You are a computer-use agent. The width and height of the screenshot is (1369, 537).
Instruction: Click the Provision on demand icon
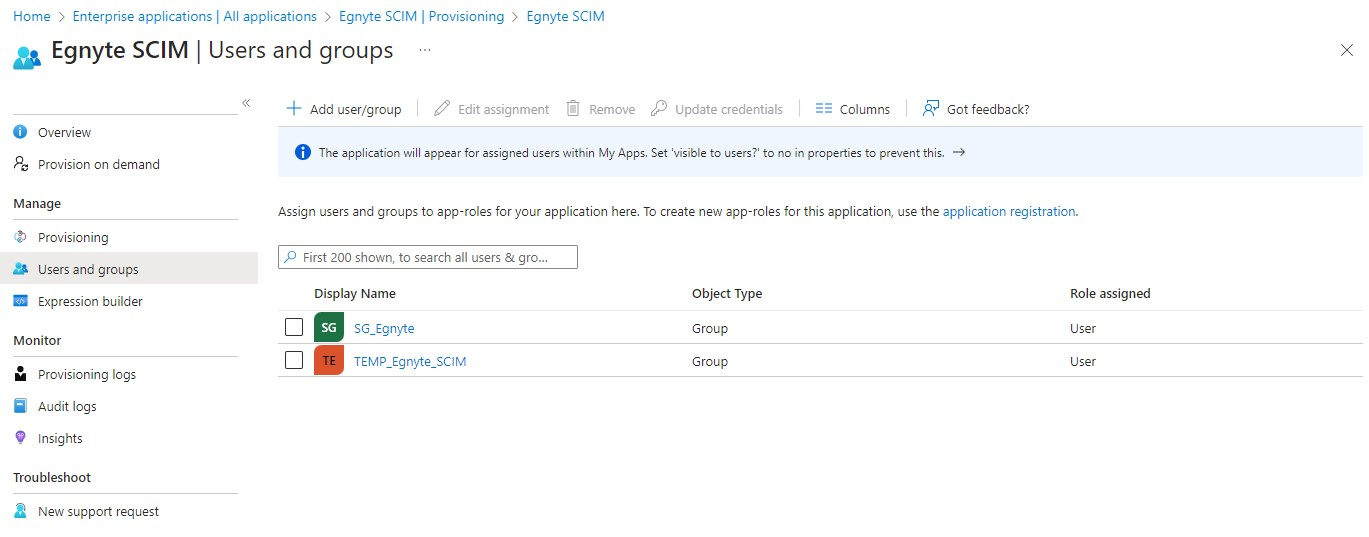[20, 164]
